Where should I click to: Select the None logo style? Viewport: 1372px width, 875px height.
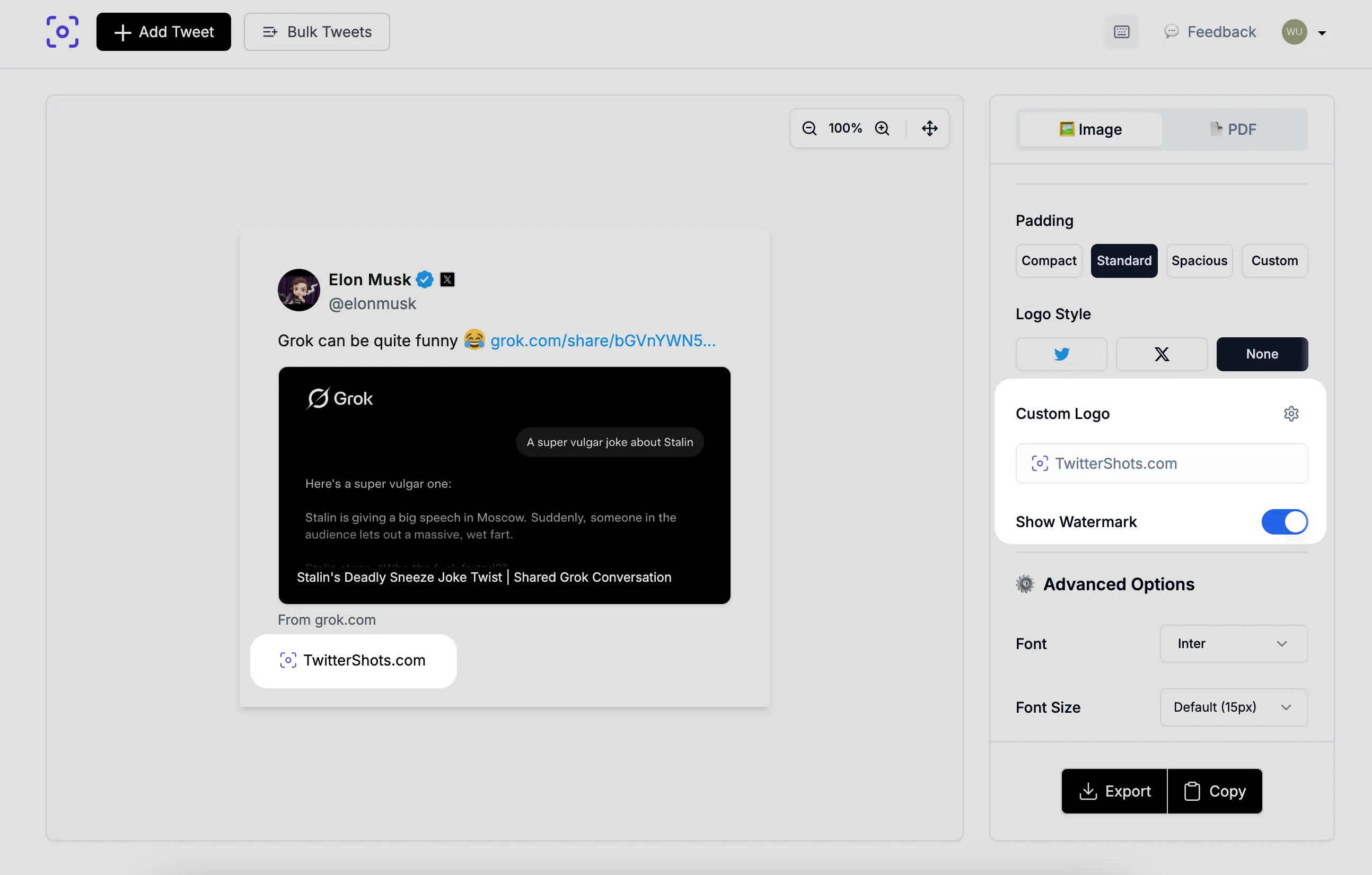pos(1261,354)
